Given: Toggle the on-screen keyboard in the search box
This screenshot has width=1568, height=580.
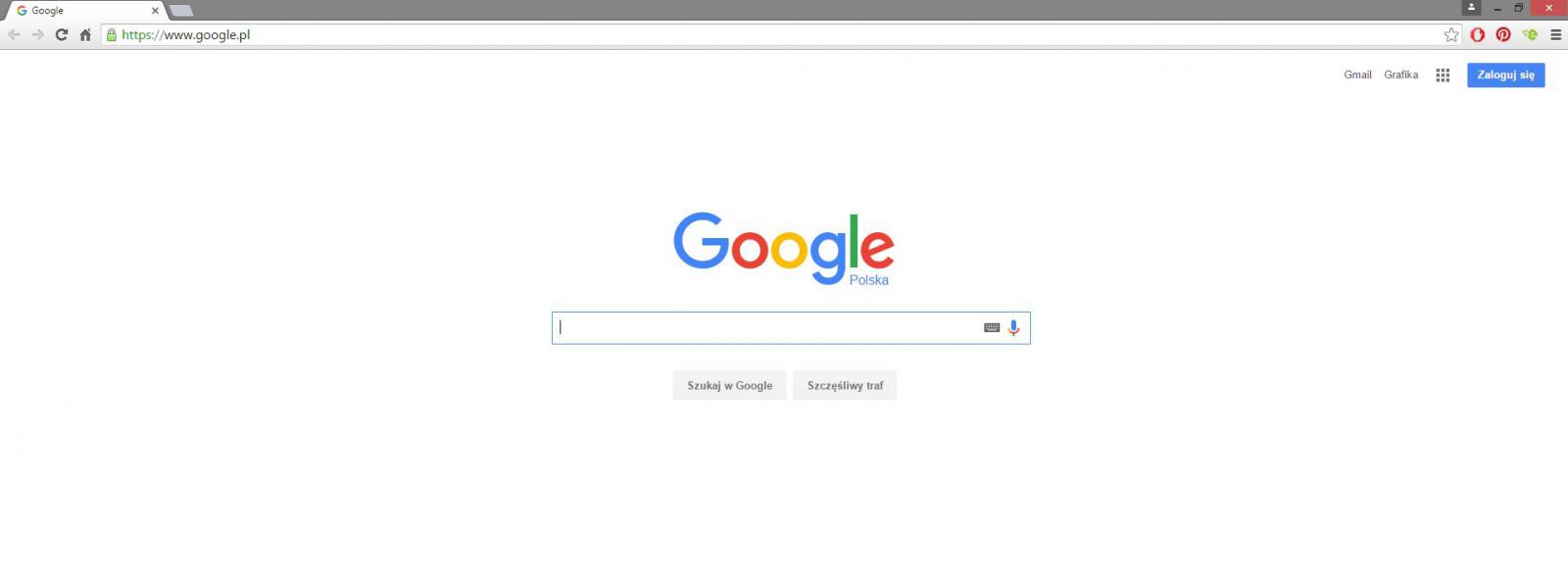Looking at the screenshot, I should [992, 328].
